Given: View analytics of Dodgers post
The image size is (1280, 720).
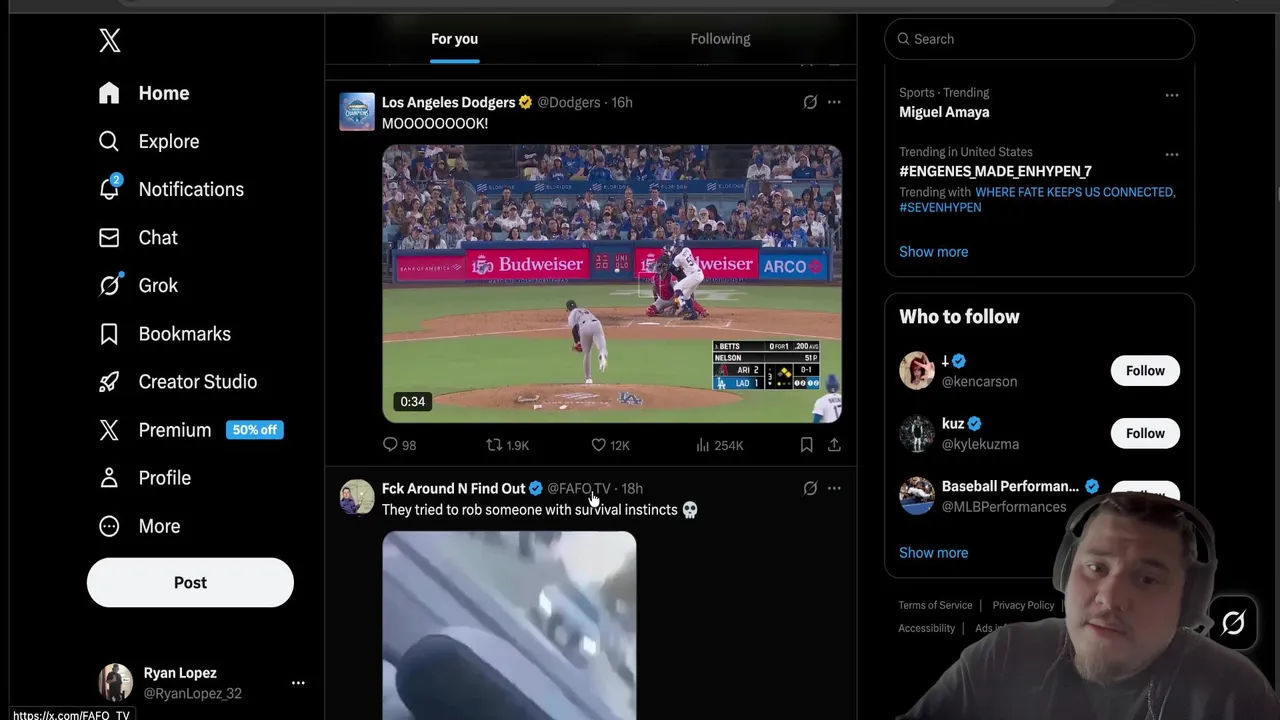Looking at the screenshot, I should [x=719, y=445].
